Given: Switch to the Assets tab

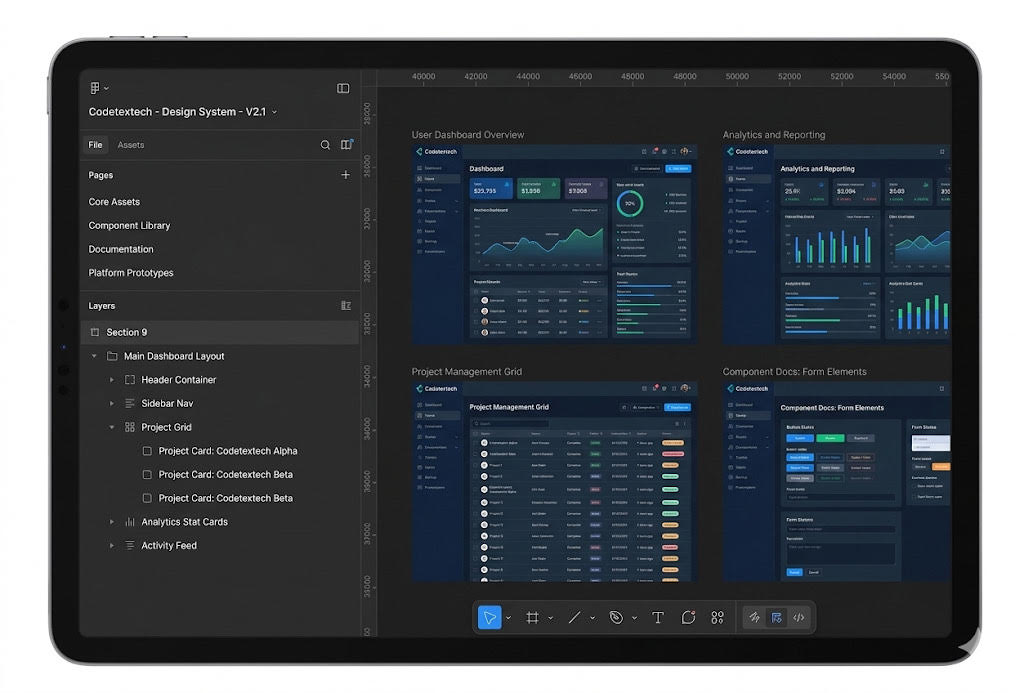Looking at the screenshot, I should click(131, 145).
